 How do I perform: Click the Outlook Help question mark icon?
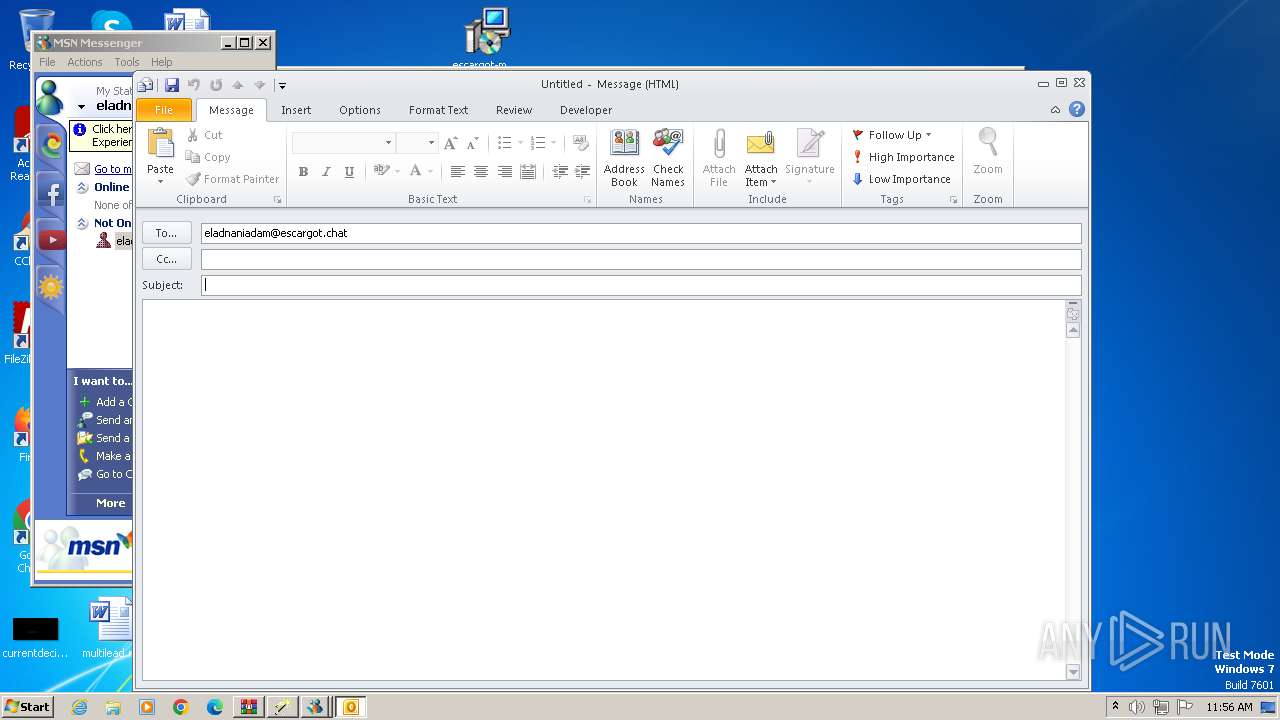click(x=1077, y=109)
